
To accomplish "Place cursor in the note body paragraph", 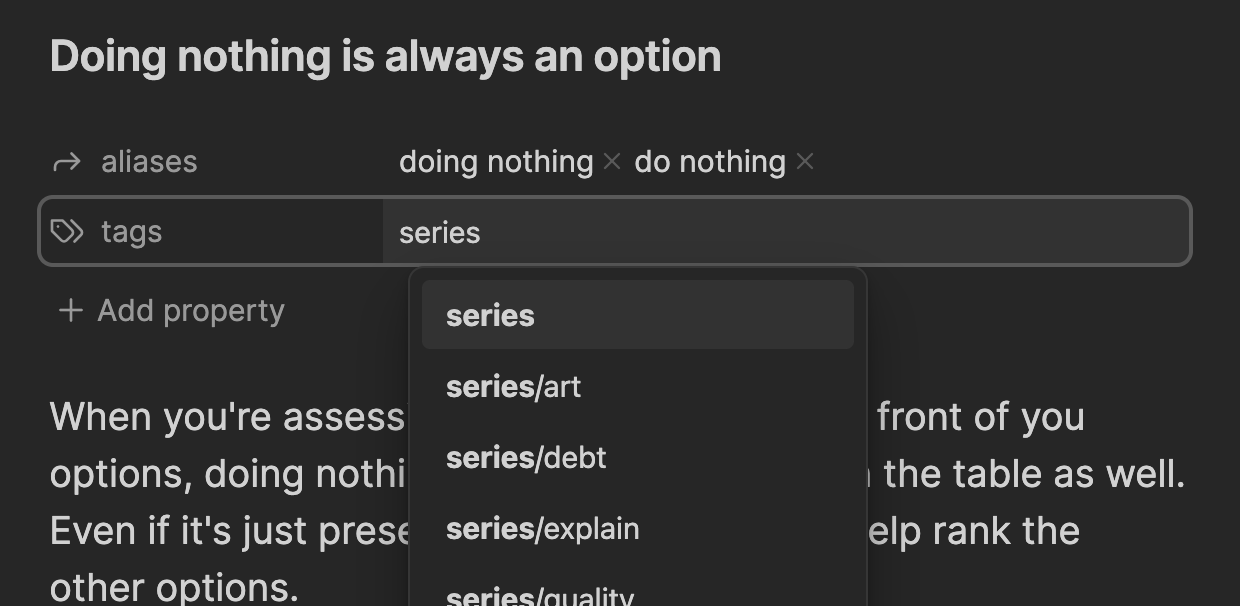I will 618,501.
